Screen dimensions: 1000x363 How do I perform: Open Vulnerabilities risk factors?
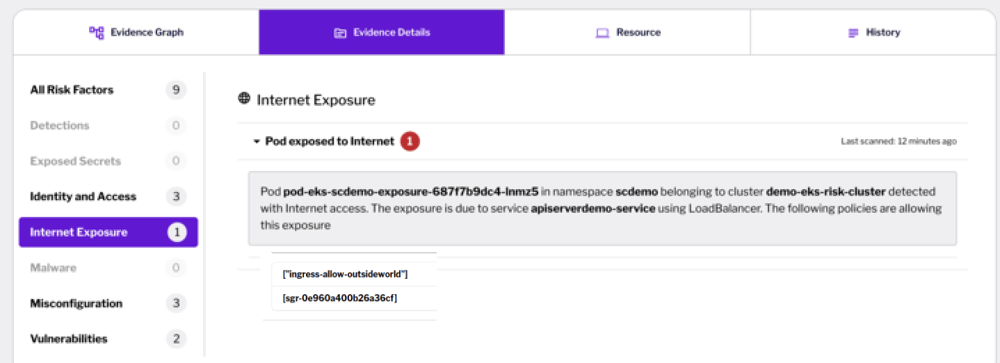point(108,339)
